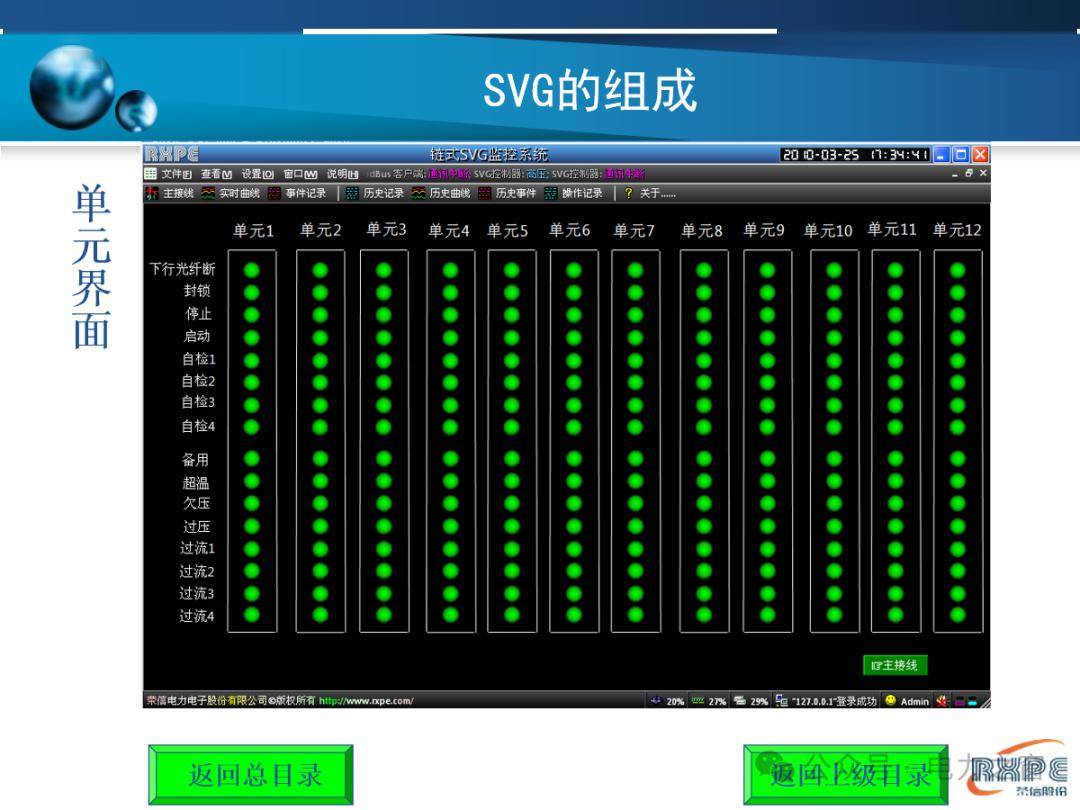Click 单元12 过流4 status indicator

[x=957, y=615]
